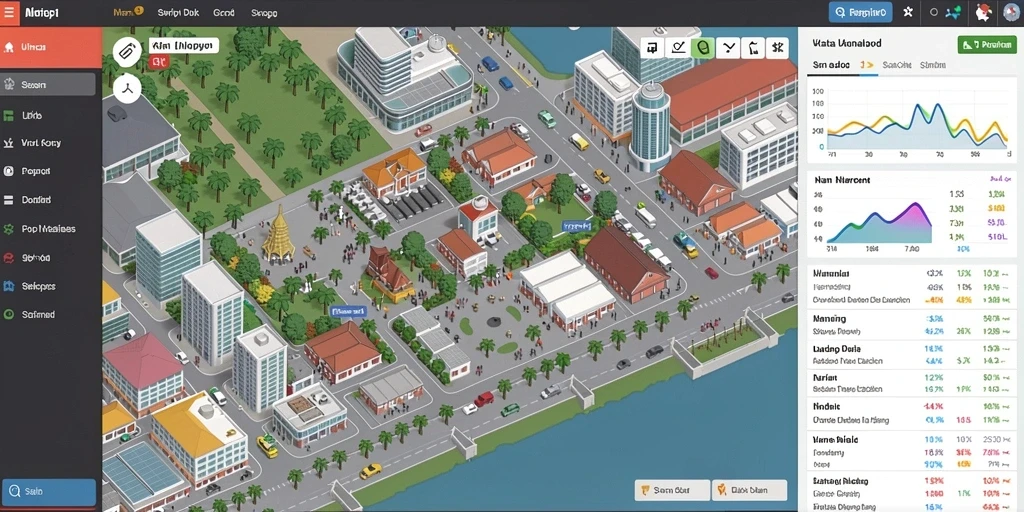Click the green grid icon in the sidebar

(x=8, y=116)
